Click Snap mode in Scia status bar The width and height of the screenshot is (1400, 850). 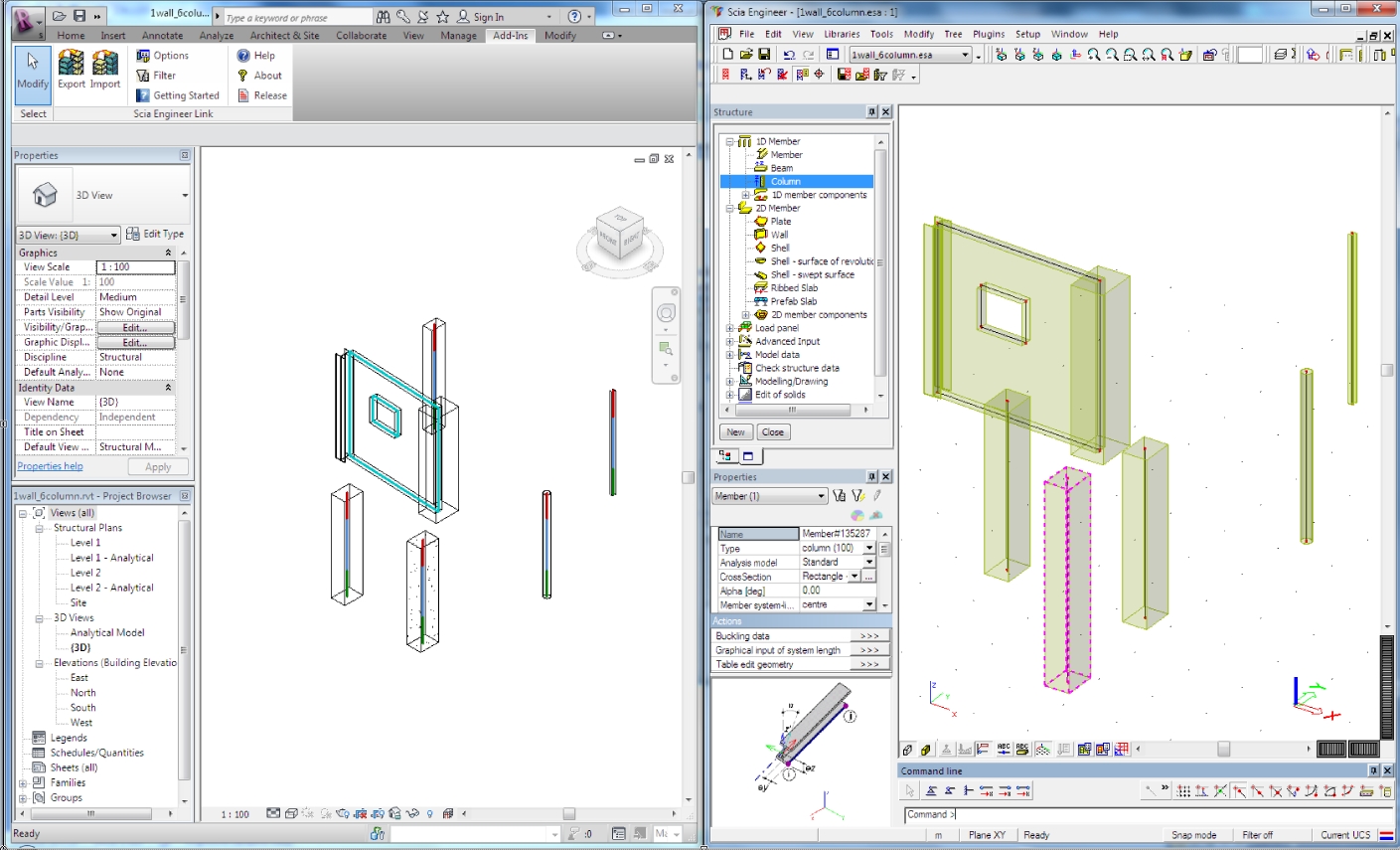pos(1193,835)
